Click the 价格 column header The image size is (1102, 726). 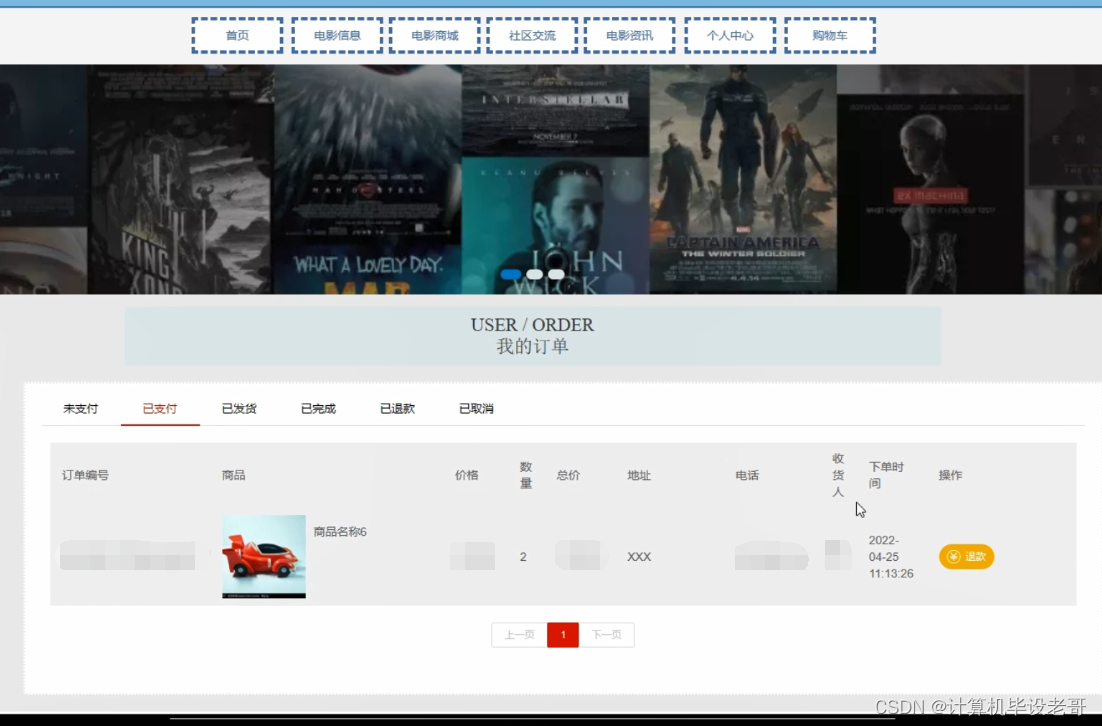click(467, 475)
